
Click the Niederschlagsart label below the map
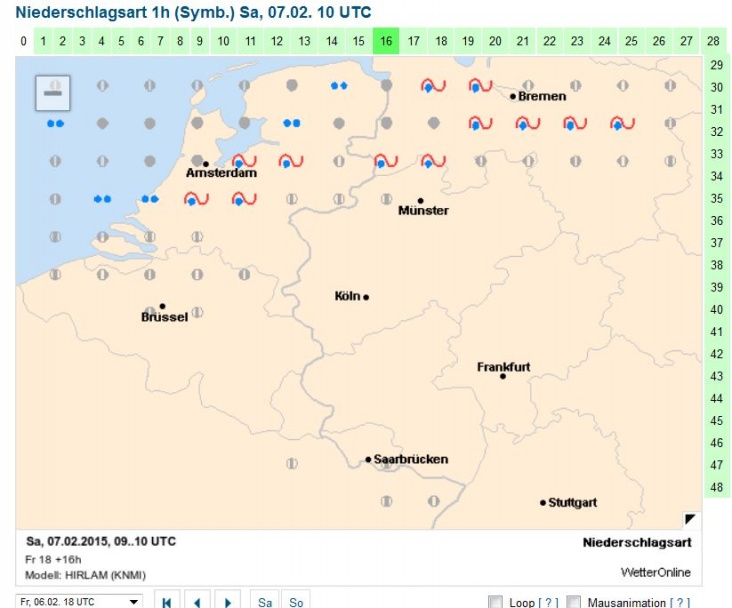click(637, 543)
